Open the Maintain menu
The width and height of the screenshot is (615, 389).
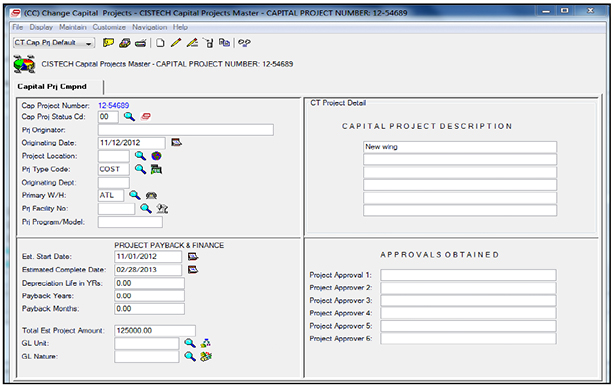pyautogui.click(x=73, y=27)
